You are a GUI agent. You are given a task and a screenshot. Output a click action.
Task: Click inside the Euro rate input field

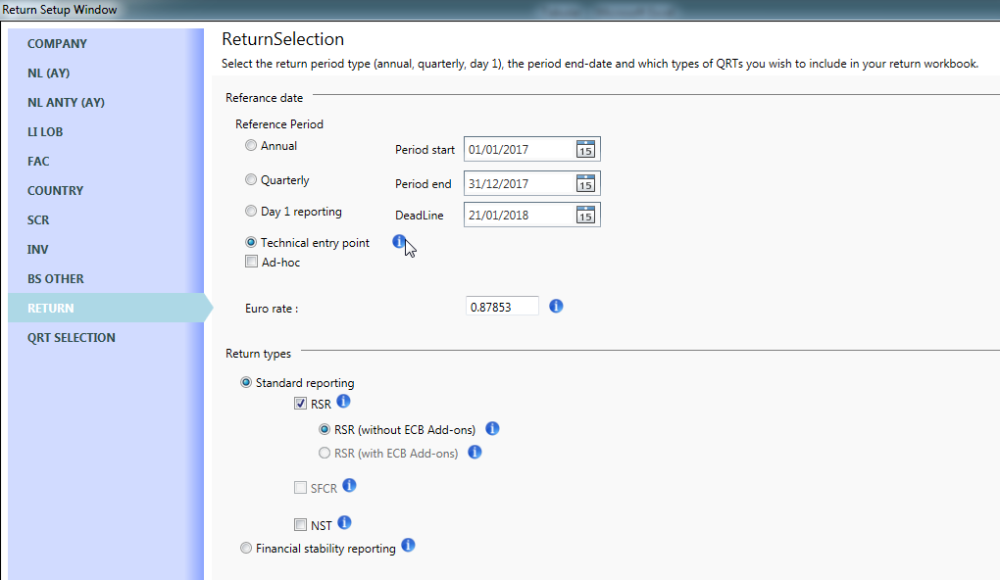504,306
